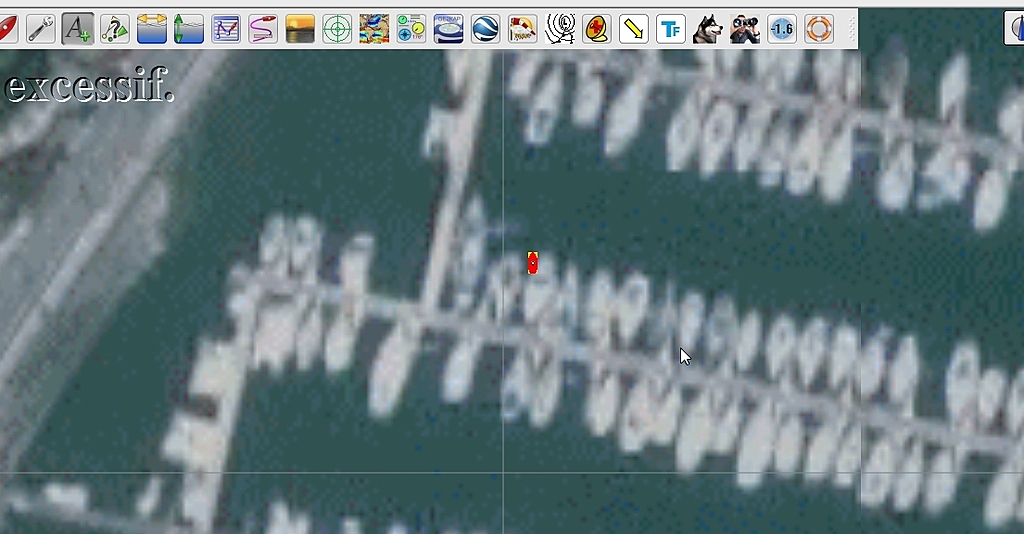This screenshot has height=534, width=1024.
Task: Click the partially visible compass button at the top right corner
Action: (x=1014, y=29)
